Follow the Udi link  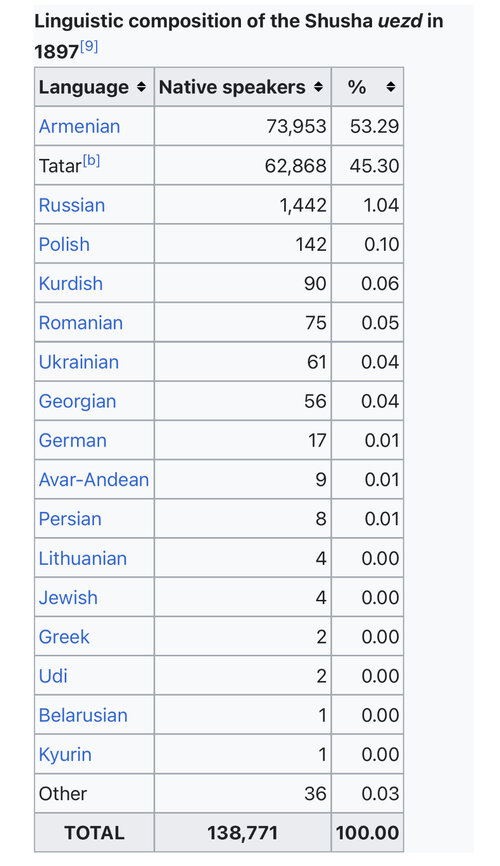[53, 676]
